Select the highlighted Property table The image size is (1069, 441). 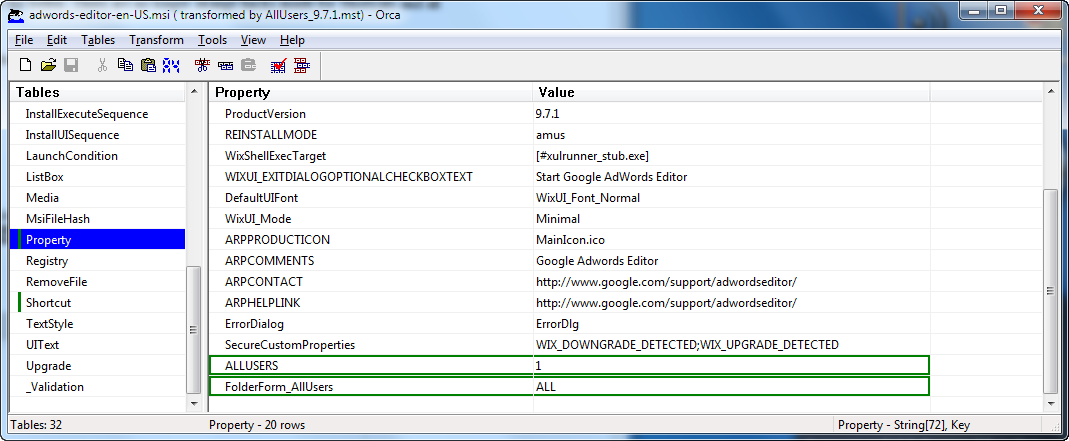tap(97, 240)
